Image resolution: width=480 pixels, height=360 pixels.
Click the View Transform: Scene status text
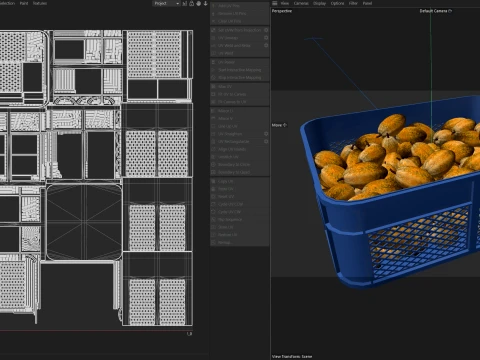point(292,356)
